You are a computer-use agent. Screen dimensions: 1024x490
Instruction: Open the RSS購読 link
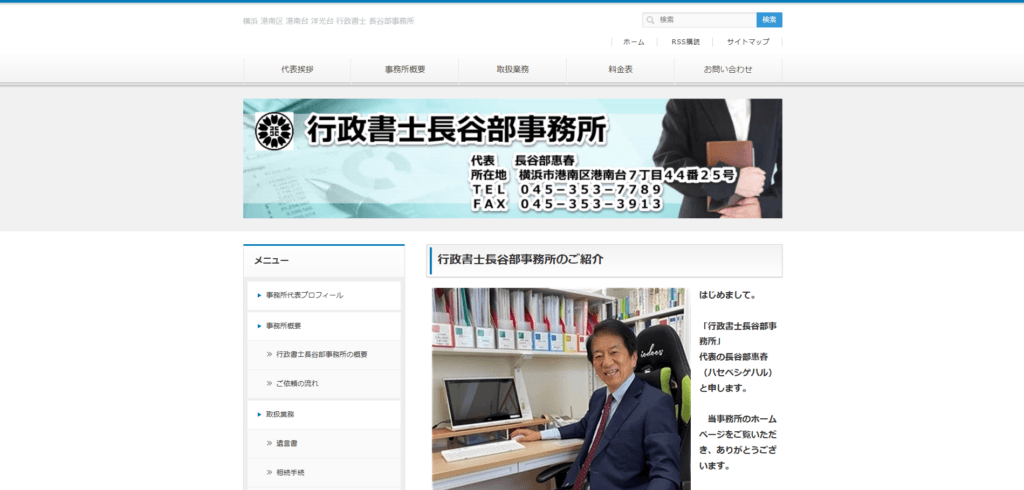tap(685, 42)
